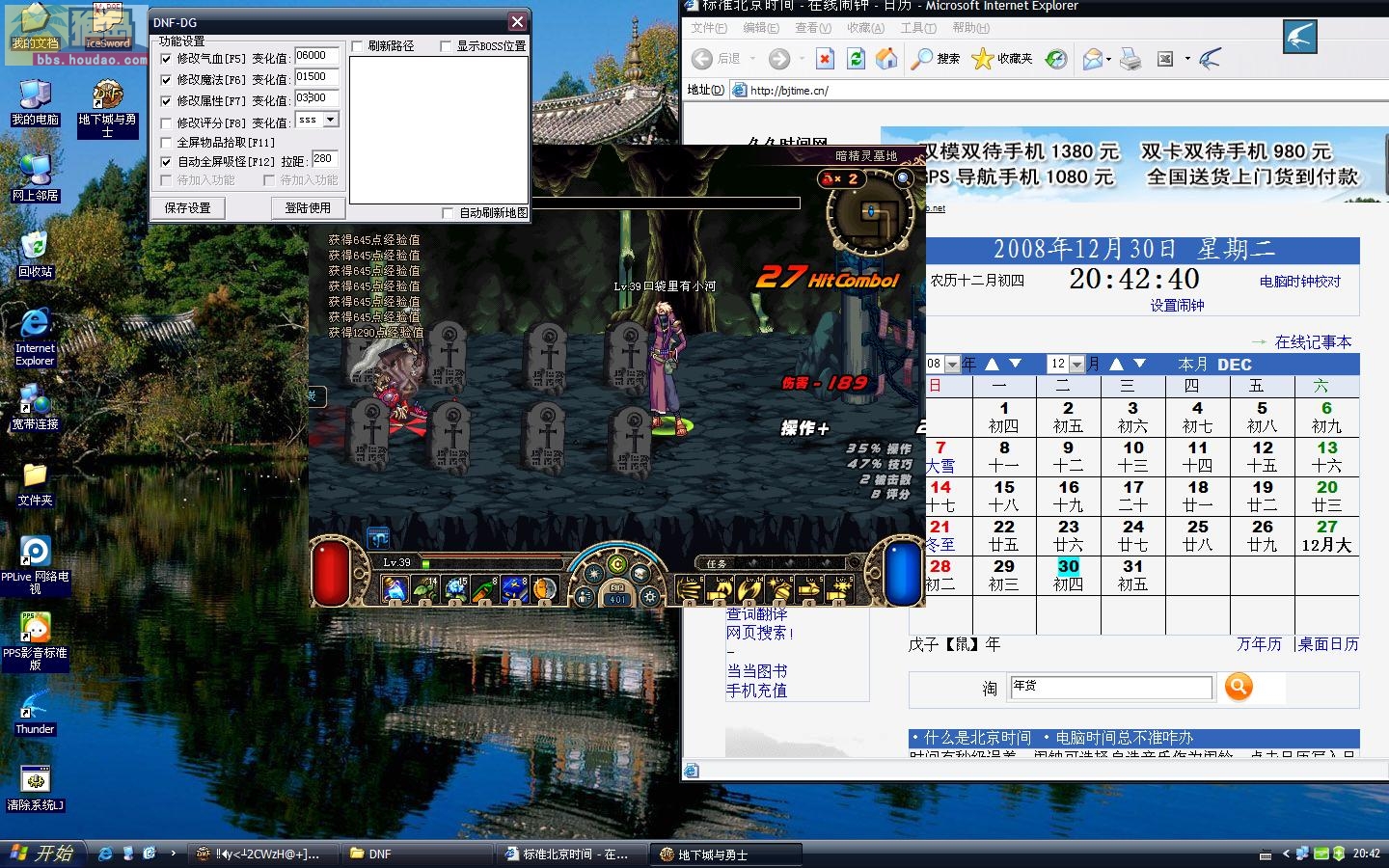Go to Home page in IE toolbar
The height and width of the screenshot is (868, 1389).
(886, 59)
